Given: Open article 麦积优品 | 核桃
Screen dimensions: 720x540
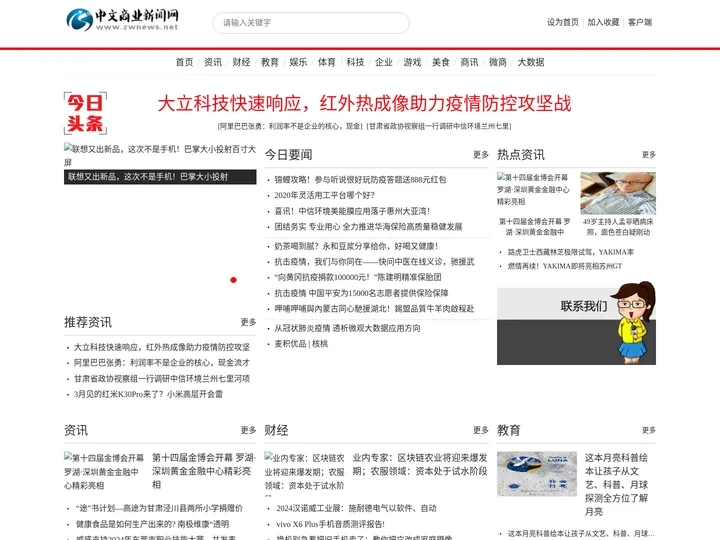Looking at the screenshot, I should point(301,343).
